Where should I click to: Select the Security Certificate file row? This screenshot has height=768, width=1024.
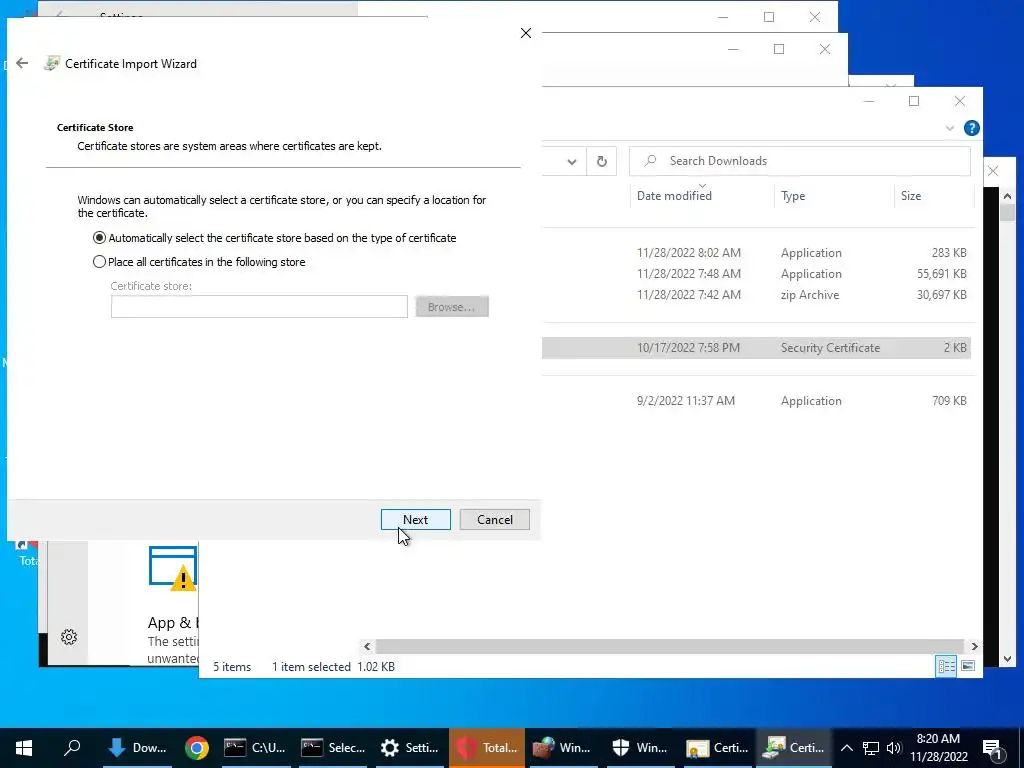click(756, 347)
